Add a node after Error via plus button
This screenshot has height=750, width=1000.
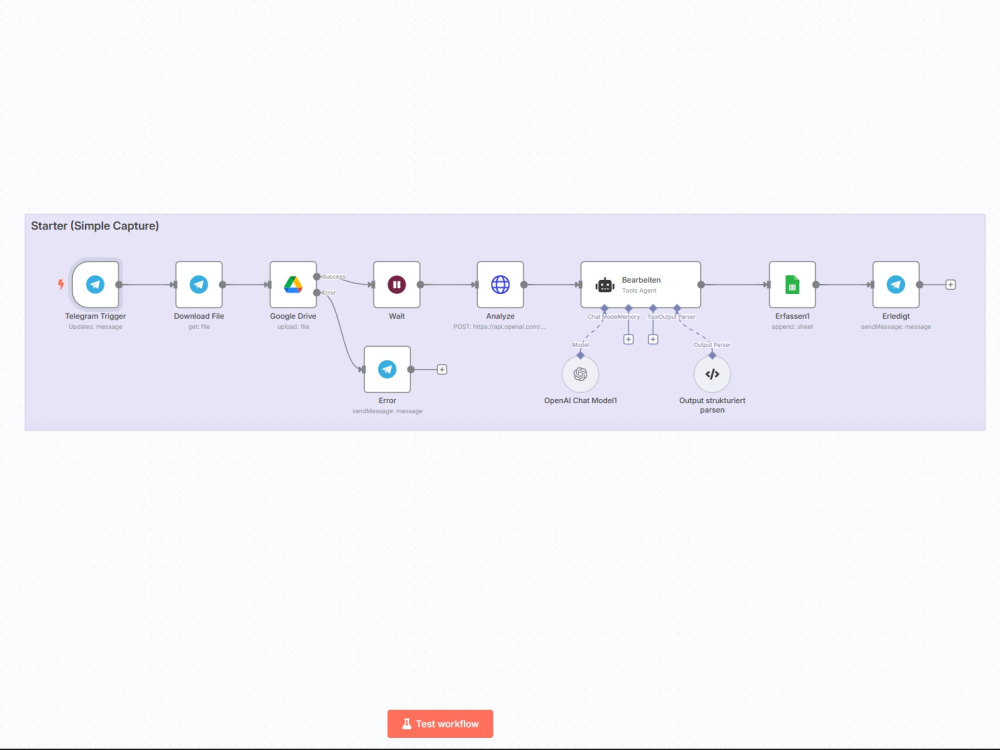[442, 368]
